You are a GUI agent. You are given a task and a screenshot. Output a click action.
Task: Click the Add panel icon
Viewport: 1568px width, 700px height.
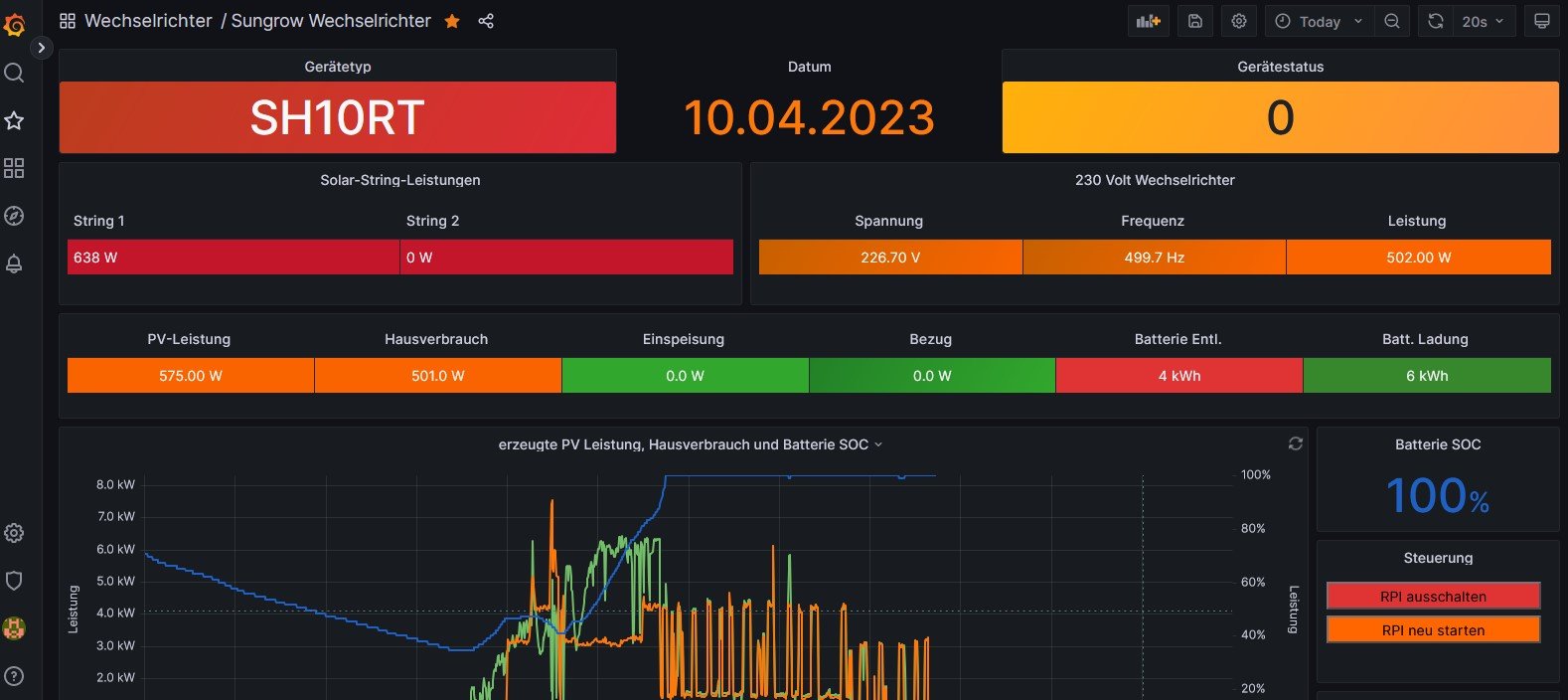pyautogui.click(x=1149, y=21)
